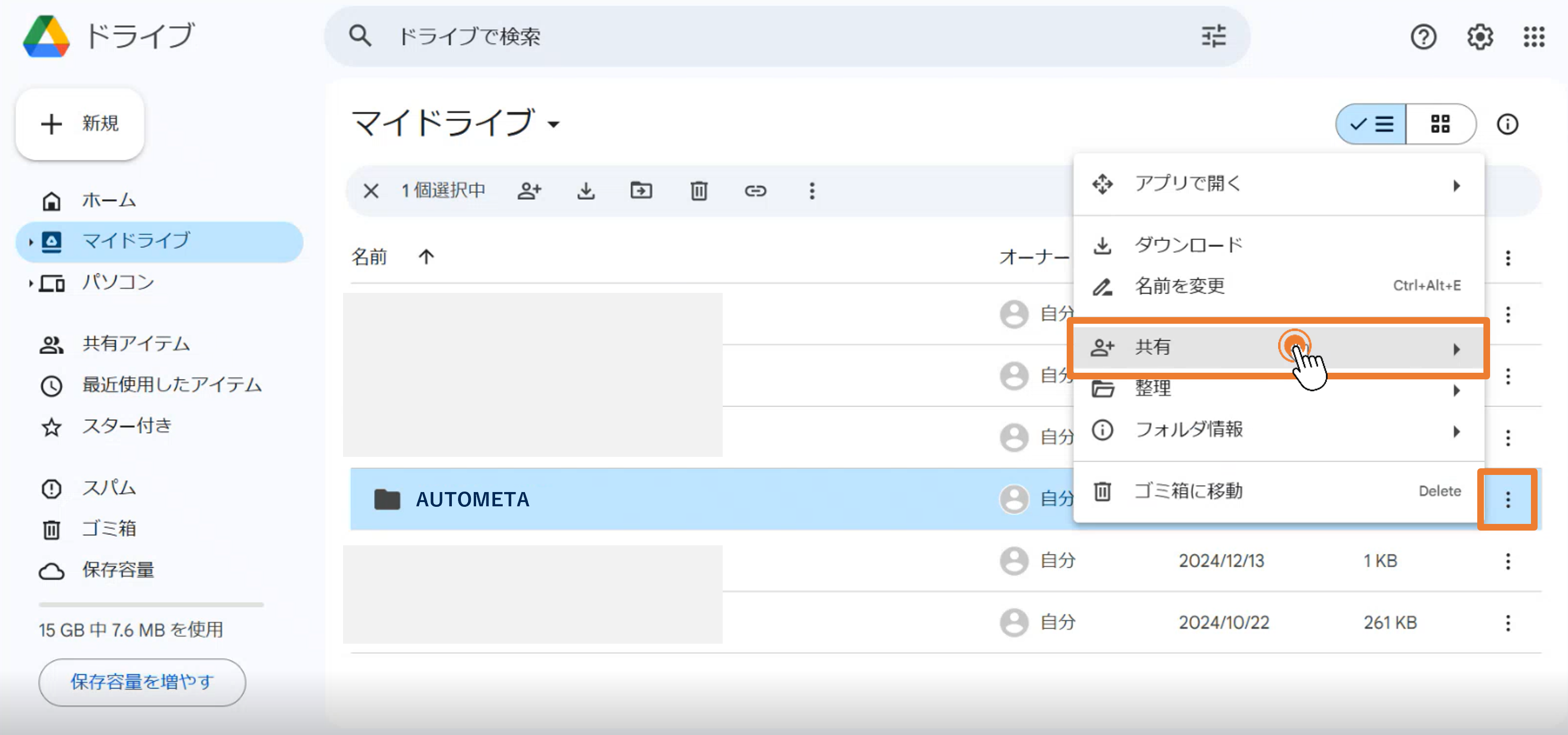Open ゴミ箱 in sidebar
The height and width of the screenshot is (735, 1568).
(160, 529)
